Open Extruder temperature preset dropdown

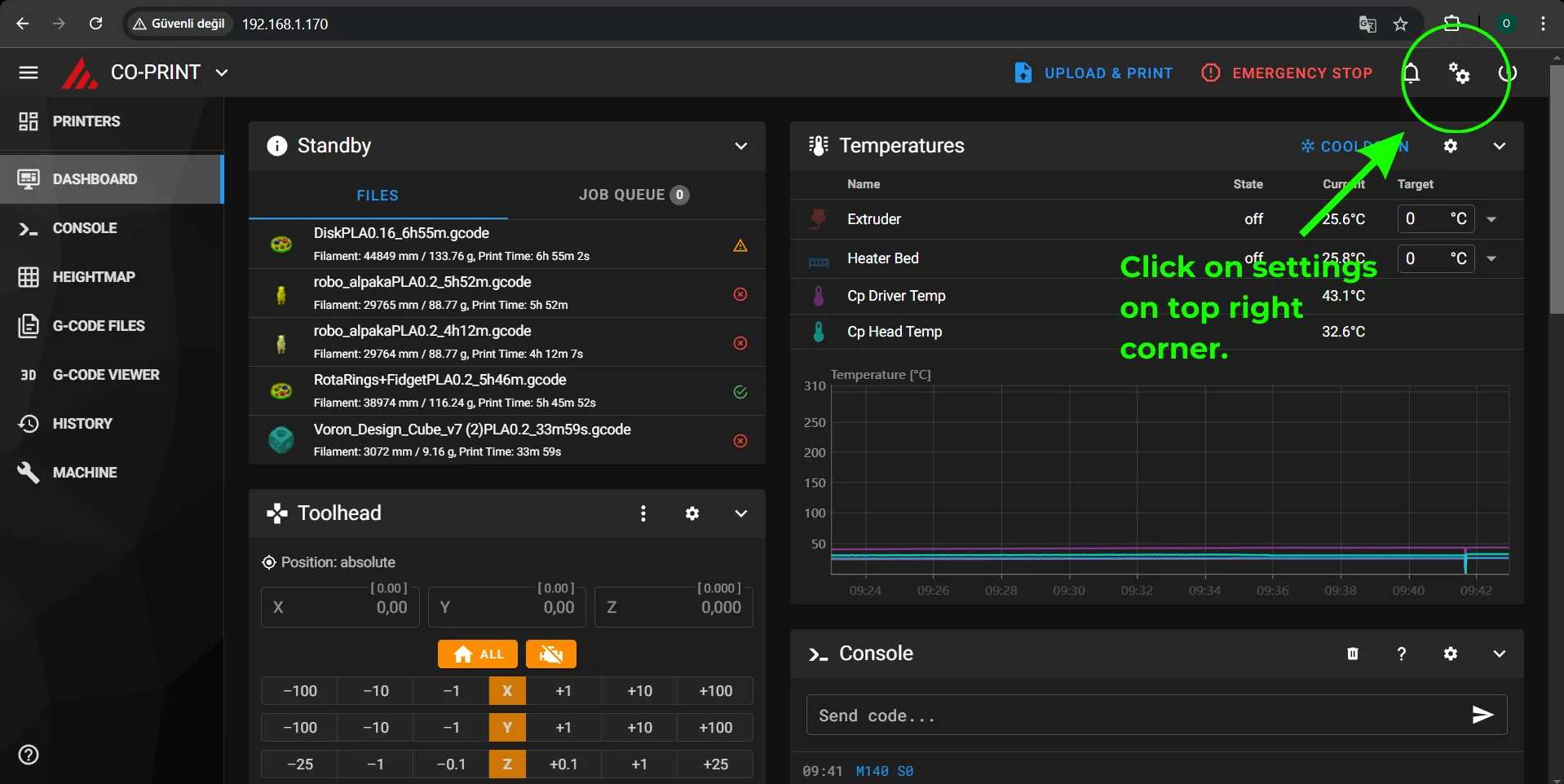coord(1491,219)
